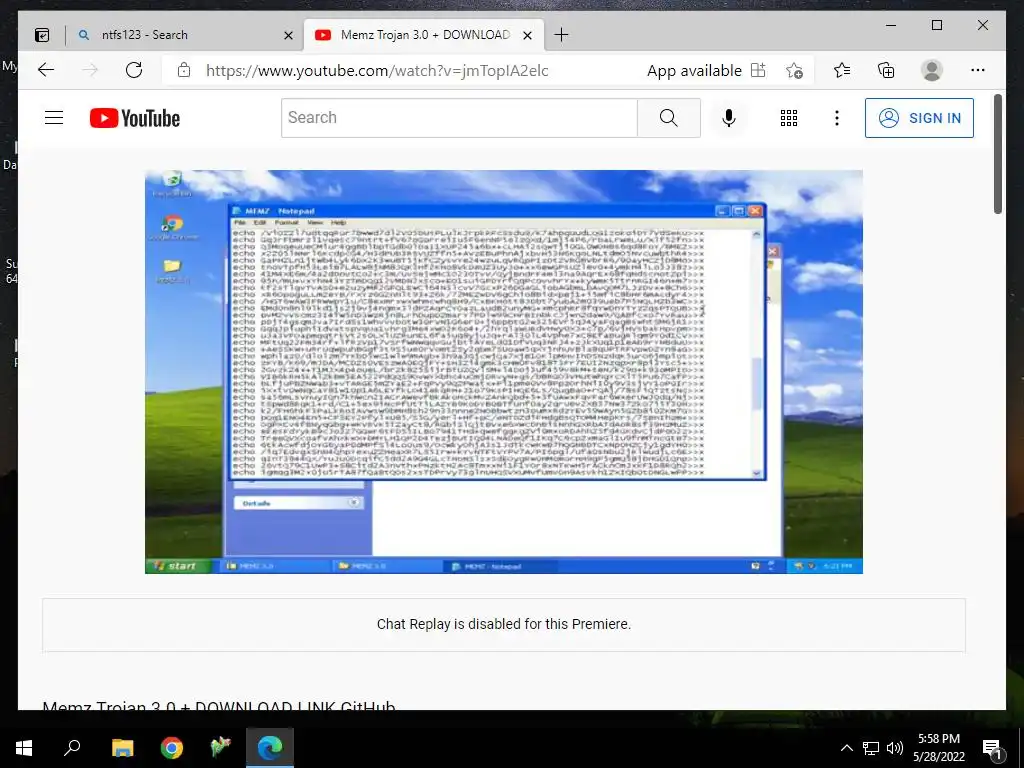Click the YouTube Search field
Screen dimensions: 1024x768
(x=459, y=118)
